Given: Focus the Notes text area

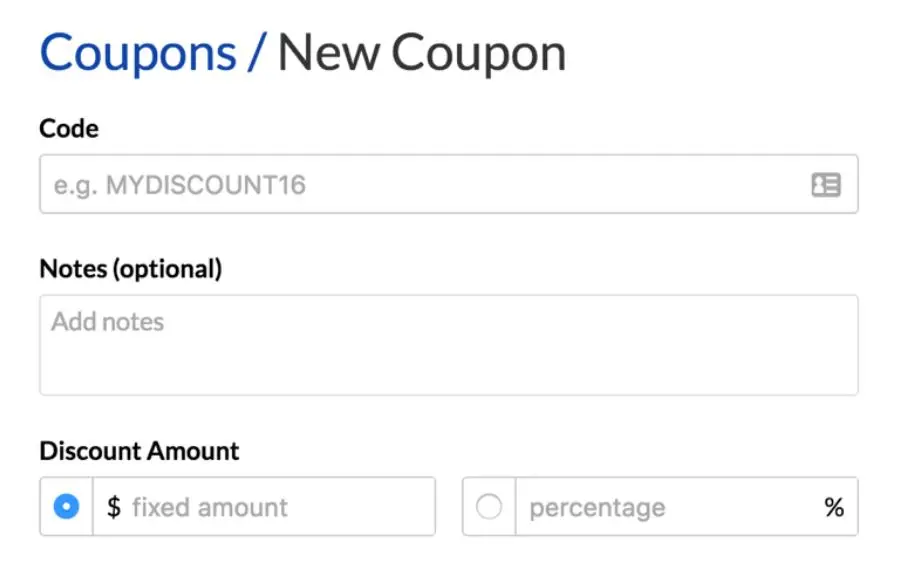Looking at the screenshot, I should coord(448,355).
